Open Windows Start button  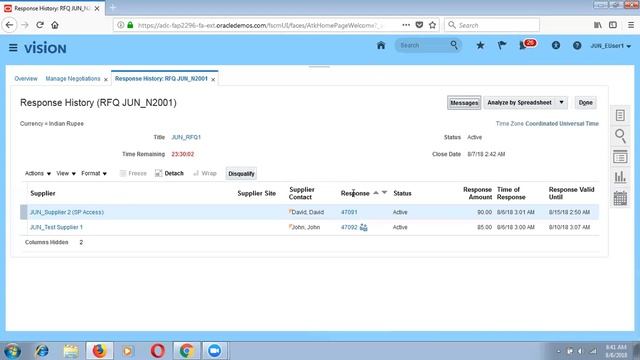point(12,351)
